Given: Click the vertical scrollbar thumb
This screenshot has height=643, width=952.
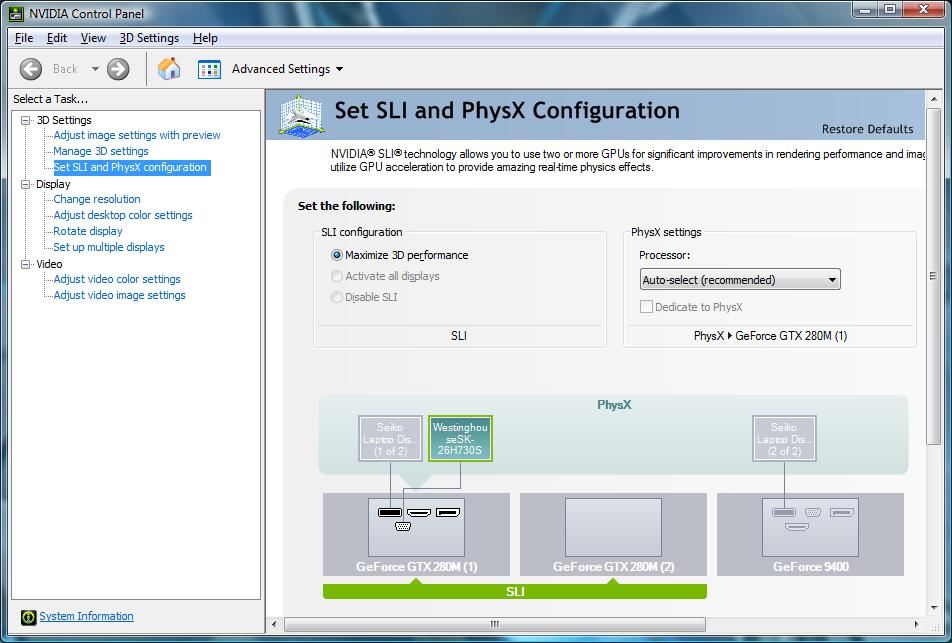Looking at the screenshot, I should (x=933, y=276).
